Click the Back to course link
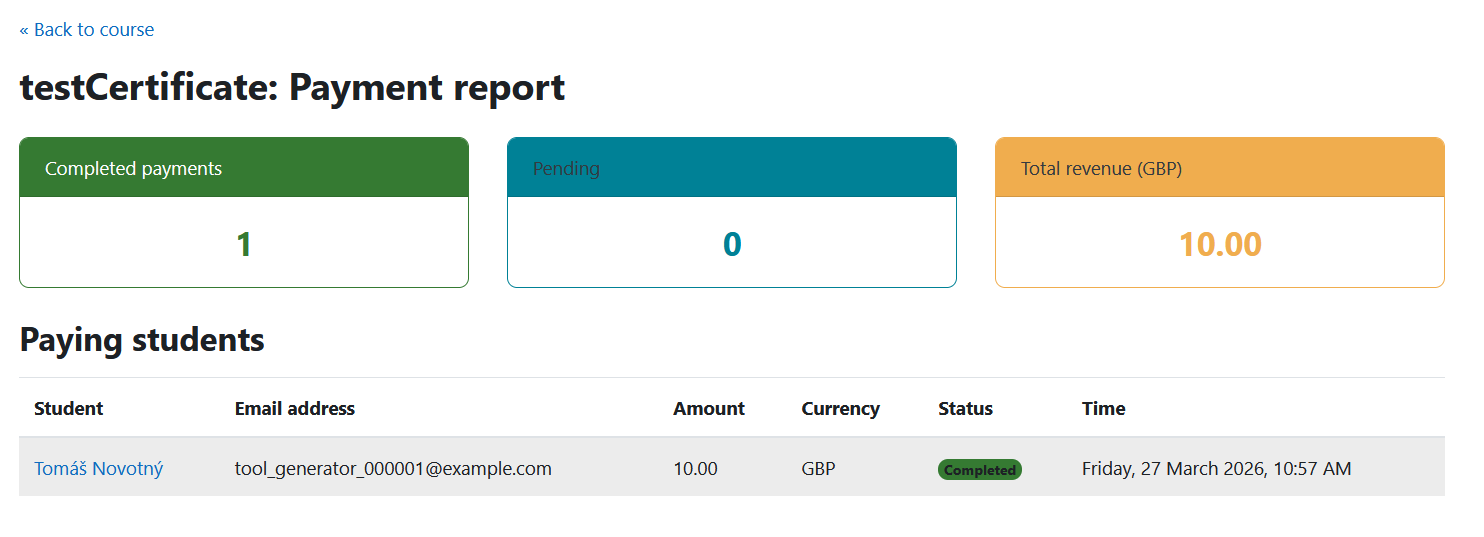The image size is (1484, 537). pyautogui.click(x=87, y=30)
